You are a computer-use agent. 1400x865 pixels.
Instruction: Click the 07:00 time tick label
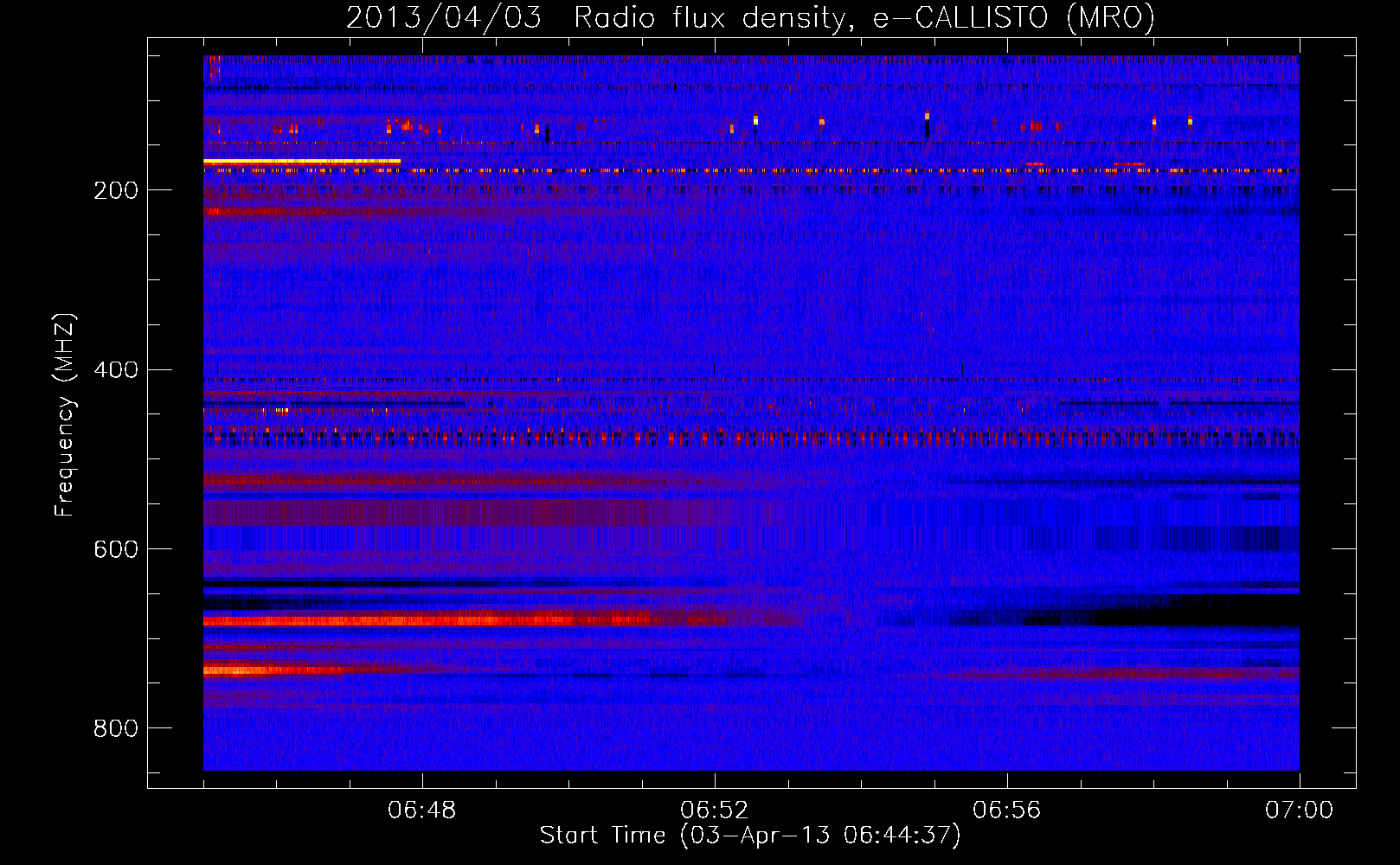click(1300, 811)
